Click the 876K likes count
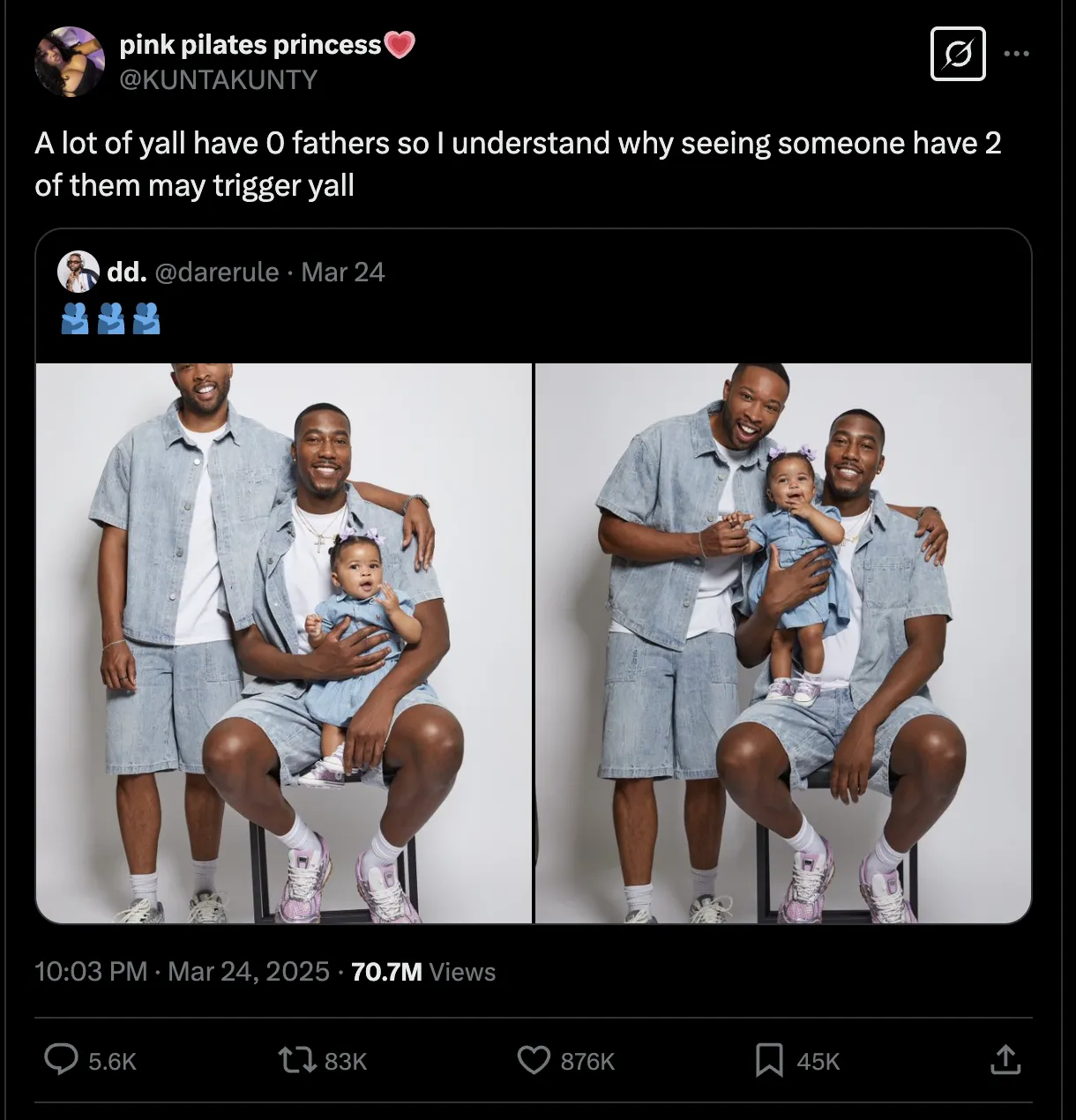 pos(587,1061)
